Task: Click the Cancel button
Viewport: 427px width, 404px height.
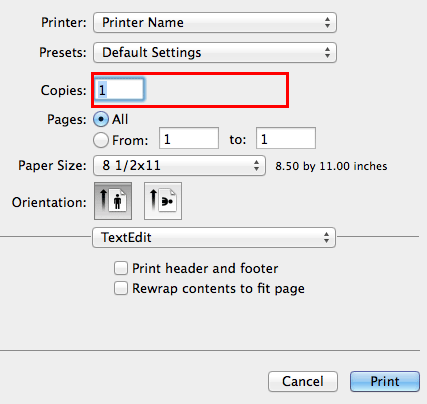Action: point(303,381)
